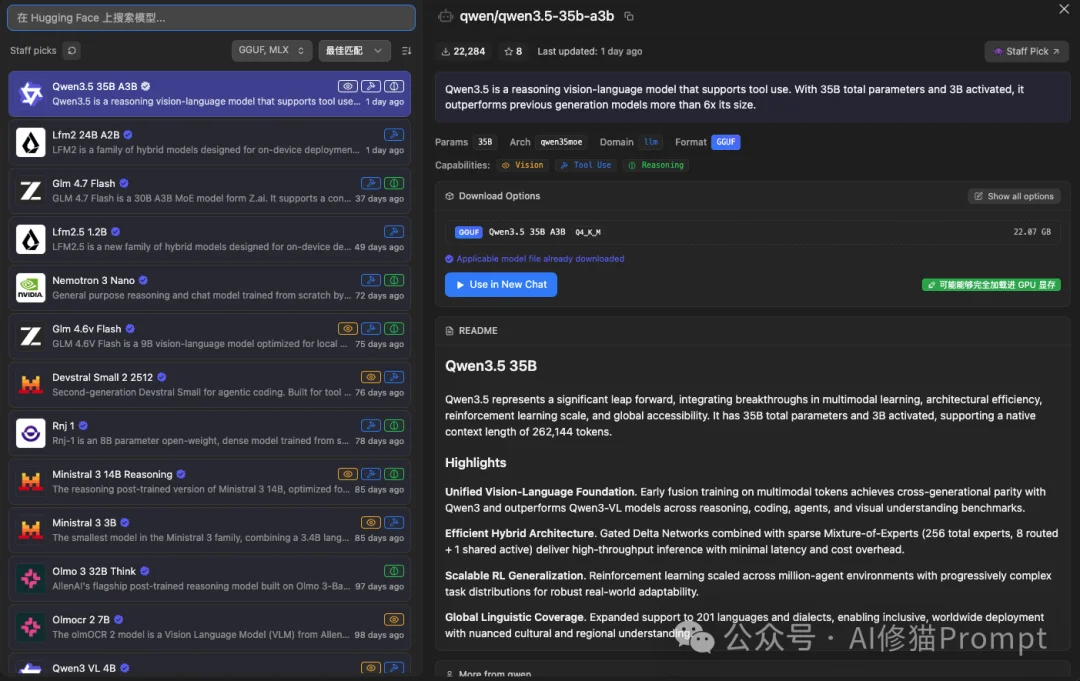This screenshot has width=1080, height=681.
Task: Click the vision eye badge on Qwen3.5 35B A3B
Action: tap(347, 87)
